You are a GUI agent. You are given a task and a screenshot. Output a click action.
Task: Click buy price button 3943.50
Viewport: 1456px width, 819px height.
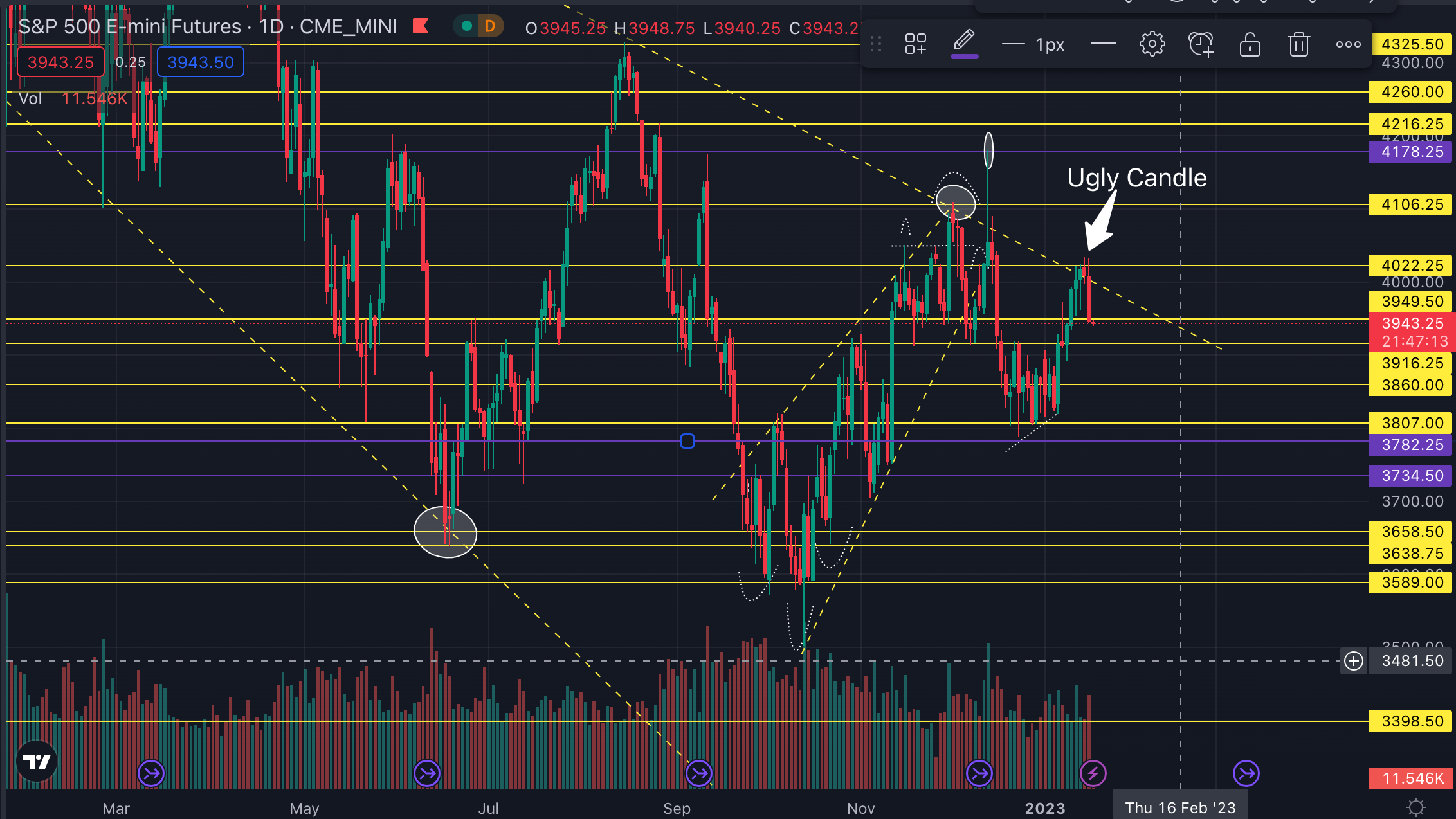coord(201,62)
